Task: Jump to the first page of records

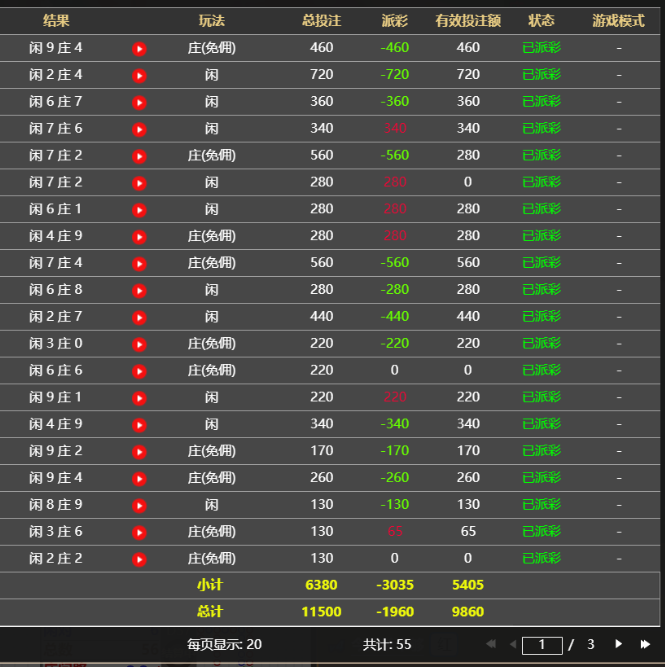Action: click(490, 644)
